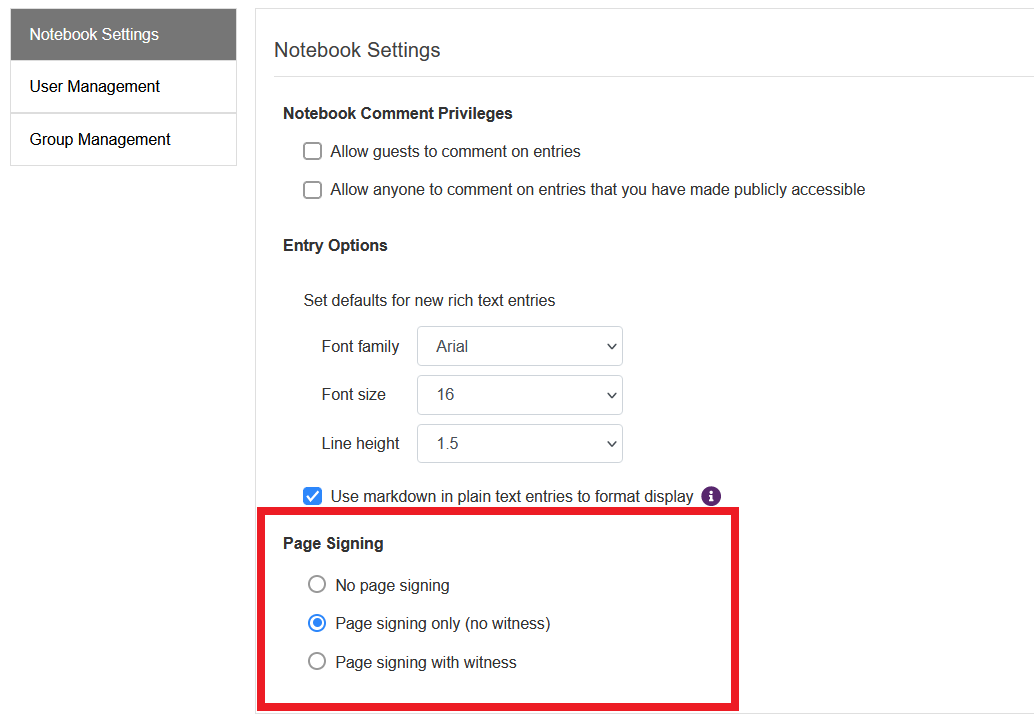The height and width of the screenshot is (723, 1034).
Task: Click the Font size label text
Action: 353,395
